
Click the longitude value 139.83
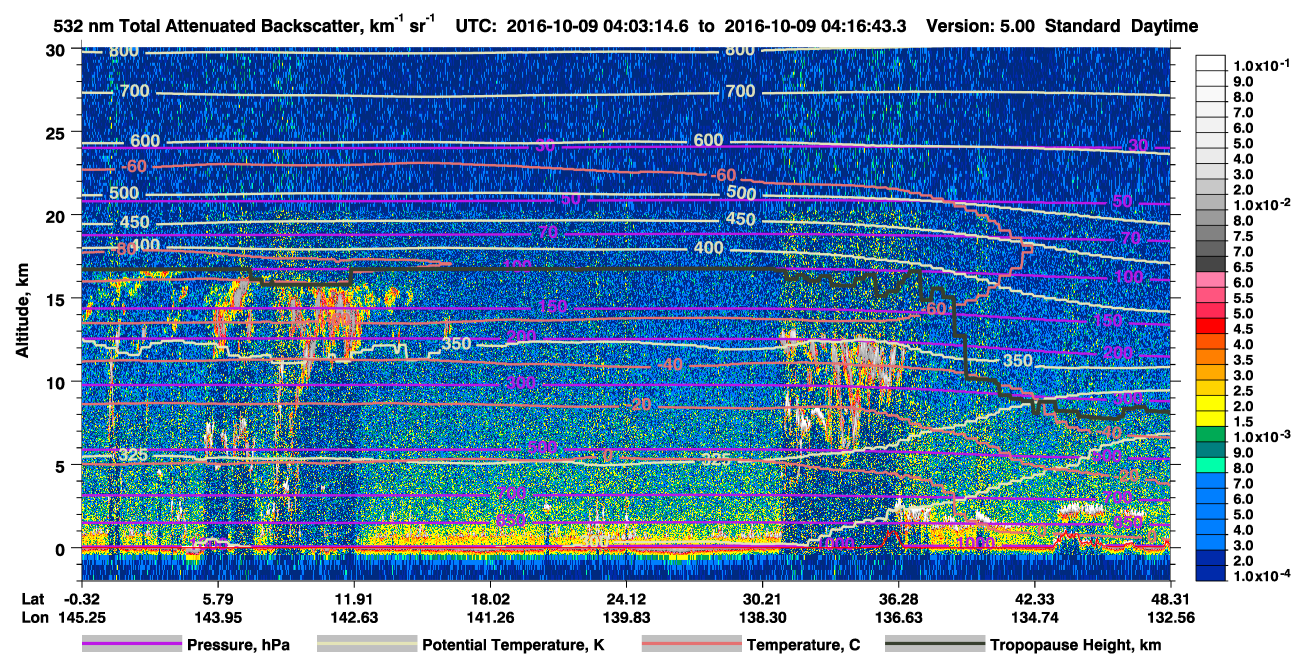(626, 618)
